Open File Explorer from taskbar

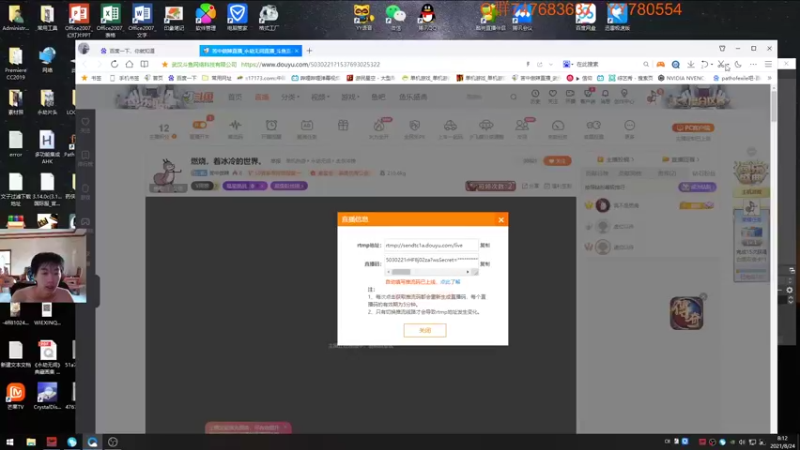pos(31,442)
